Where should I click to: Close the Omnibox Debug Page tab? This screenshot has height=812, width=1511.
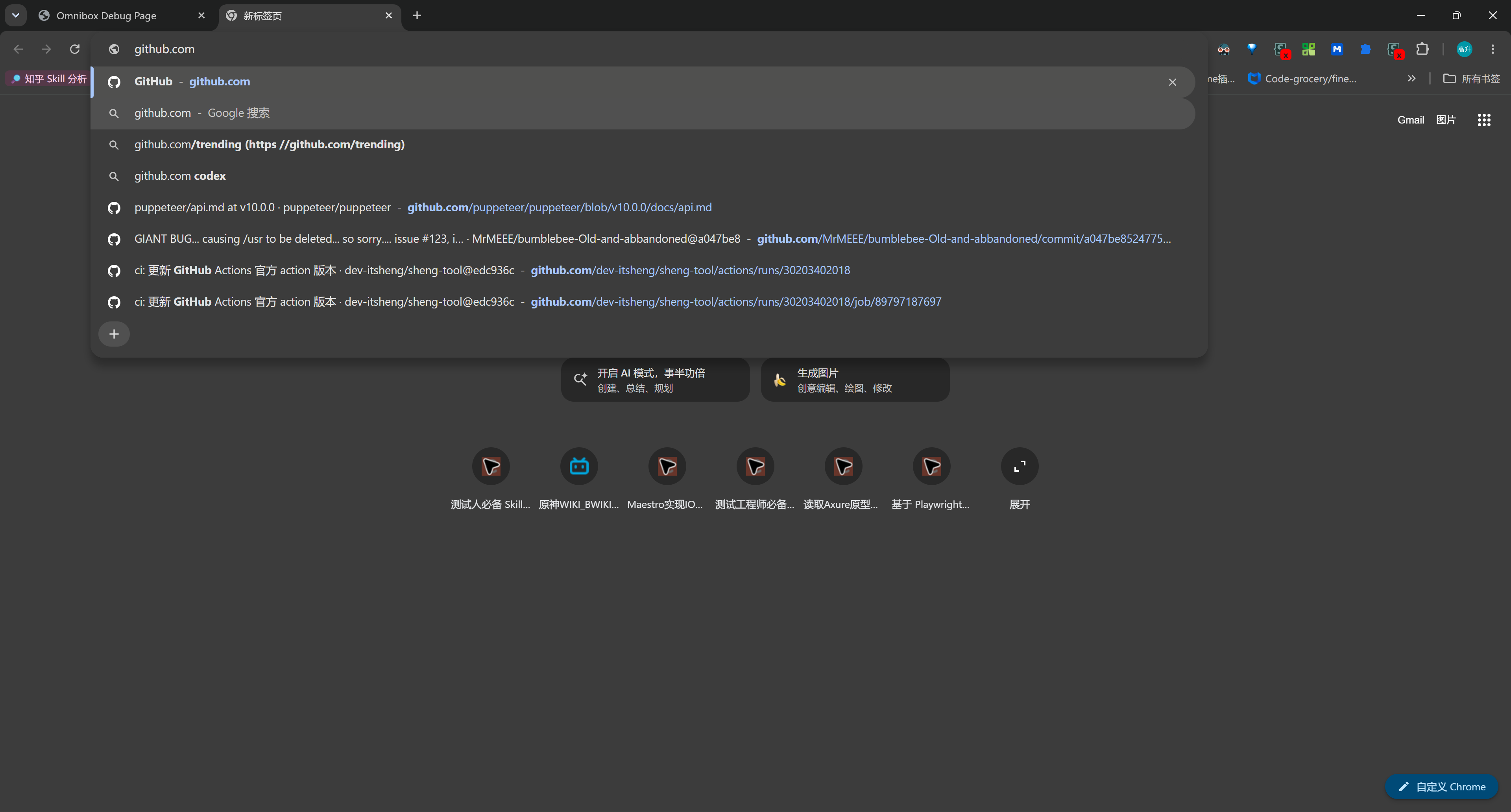[x=201, y=16]
